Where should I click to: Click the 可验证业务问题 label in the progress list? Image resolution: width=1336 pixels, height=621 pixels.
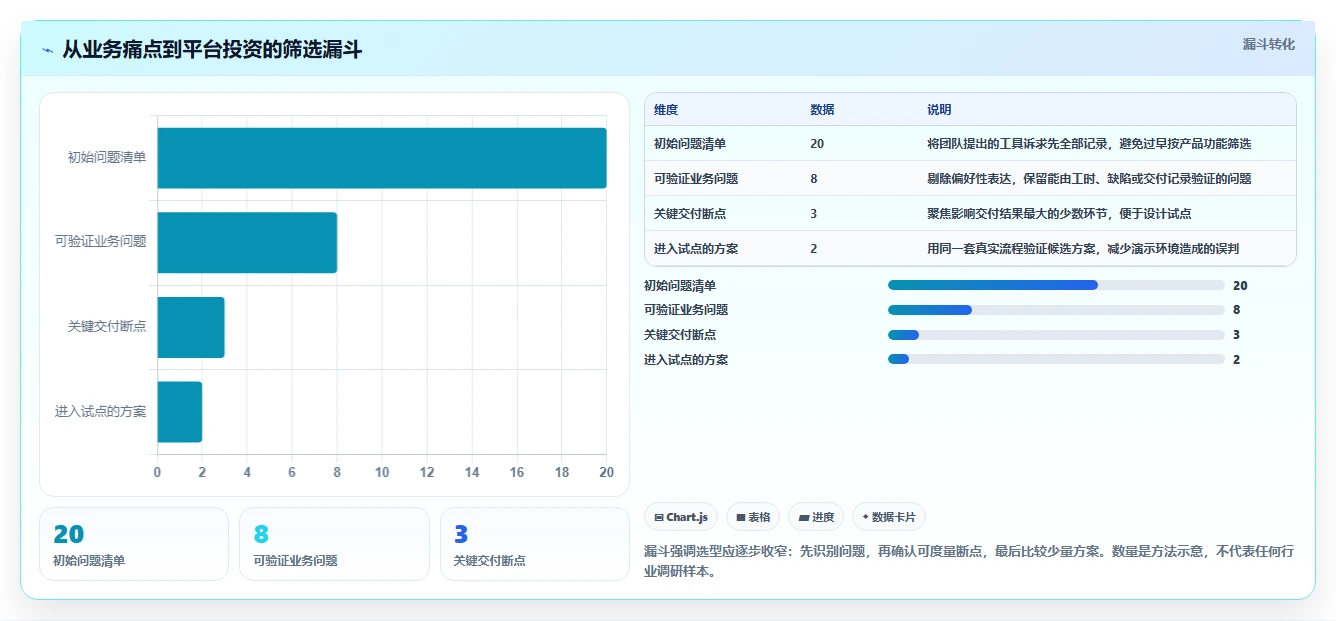[686, 310]
